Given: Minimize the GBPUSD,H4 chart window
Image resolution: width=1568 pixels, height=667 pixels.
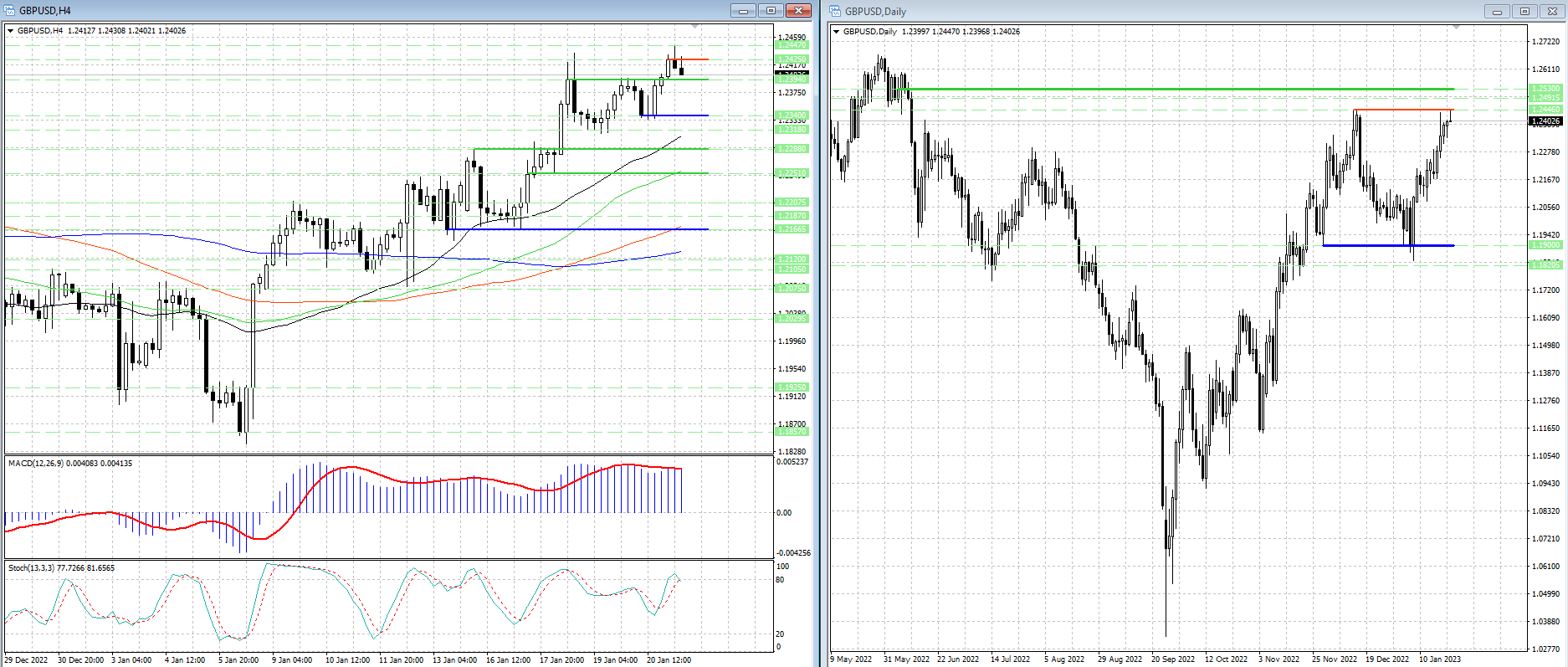Looking at the screenshot, I should tap(742, 11).
